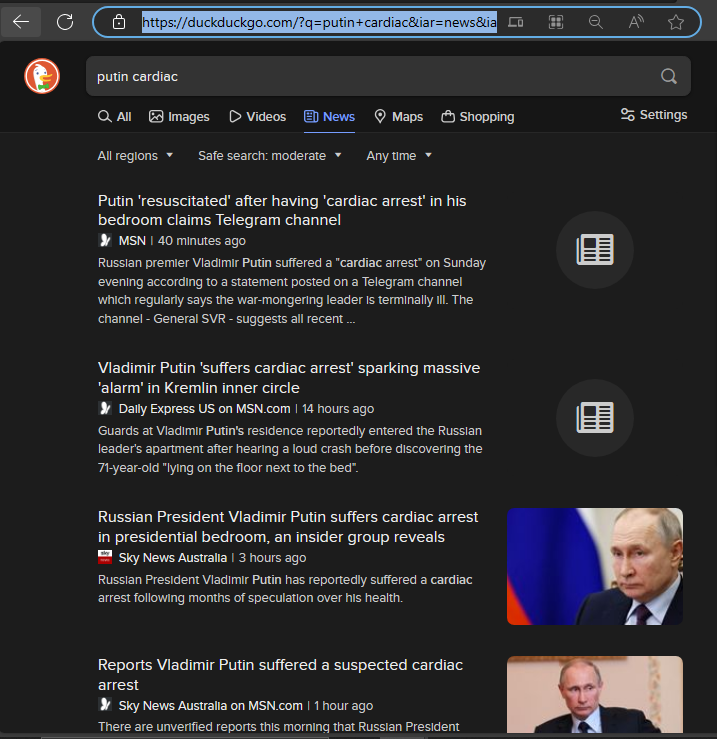Click the lock site-info icon
This screenshot has width=717, height=739.
pos(119,22)
